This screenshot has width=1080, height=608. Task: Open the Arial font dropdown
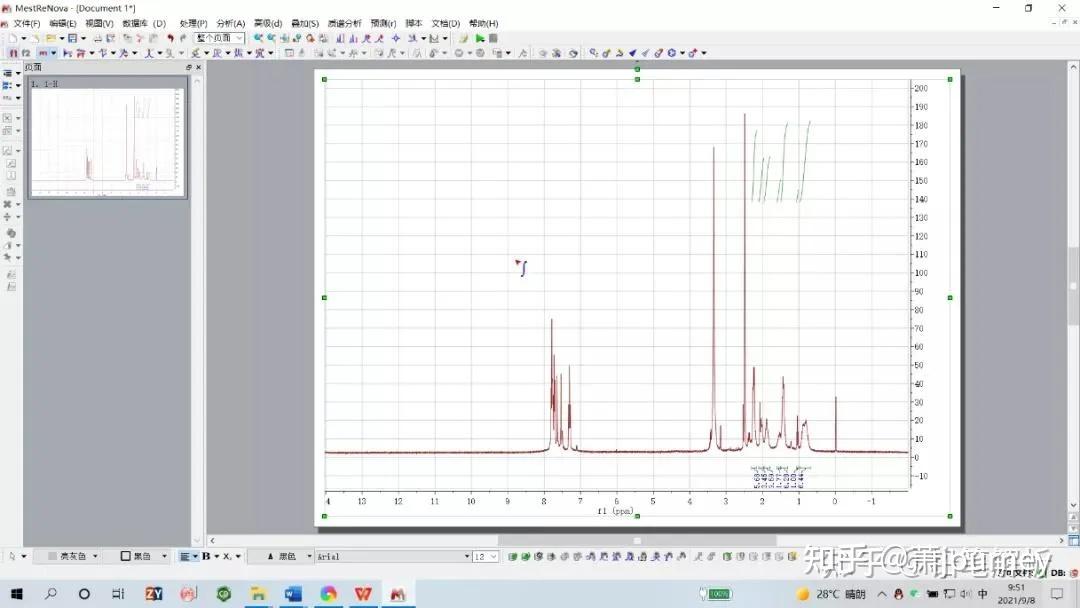tap(393, 556)
